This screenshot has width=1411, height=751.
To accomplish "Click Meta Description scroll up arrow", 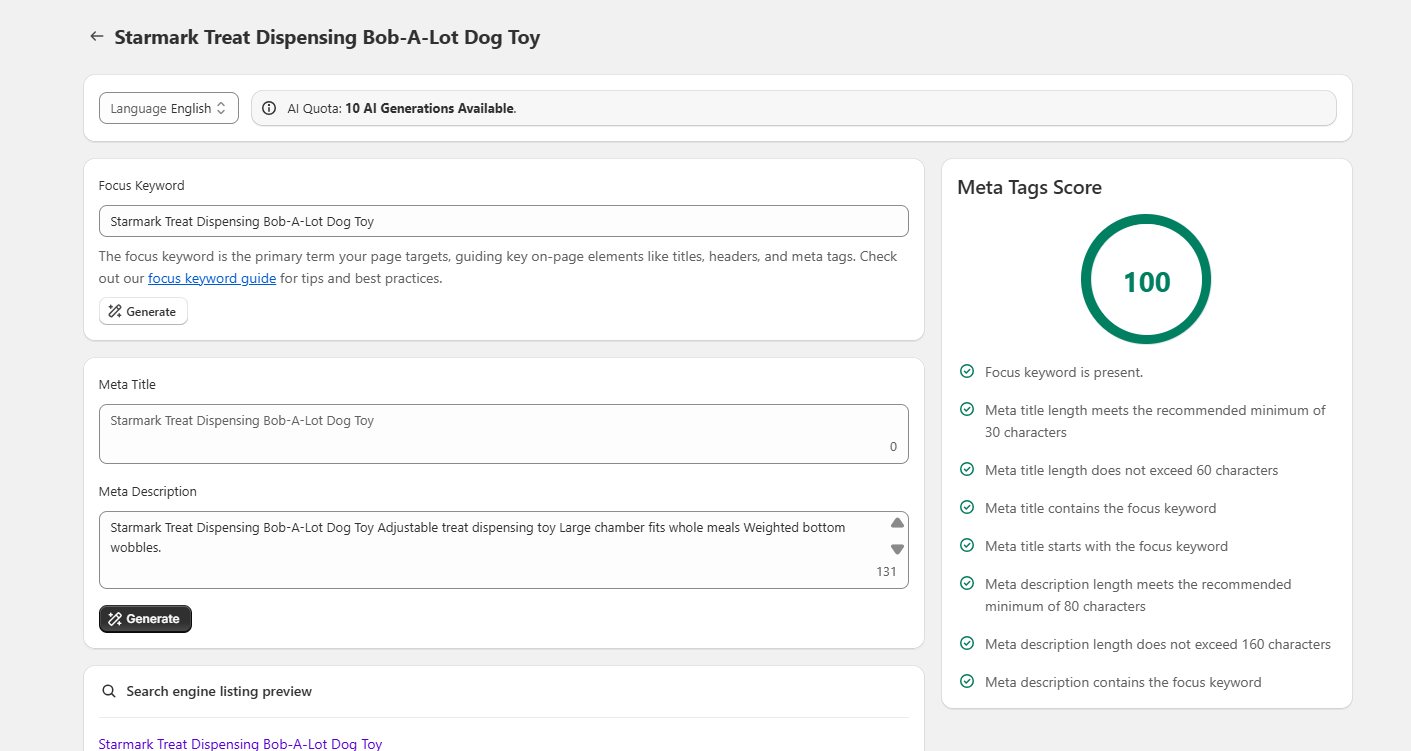I will coord(897,524).
